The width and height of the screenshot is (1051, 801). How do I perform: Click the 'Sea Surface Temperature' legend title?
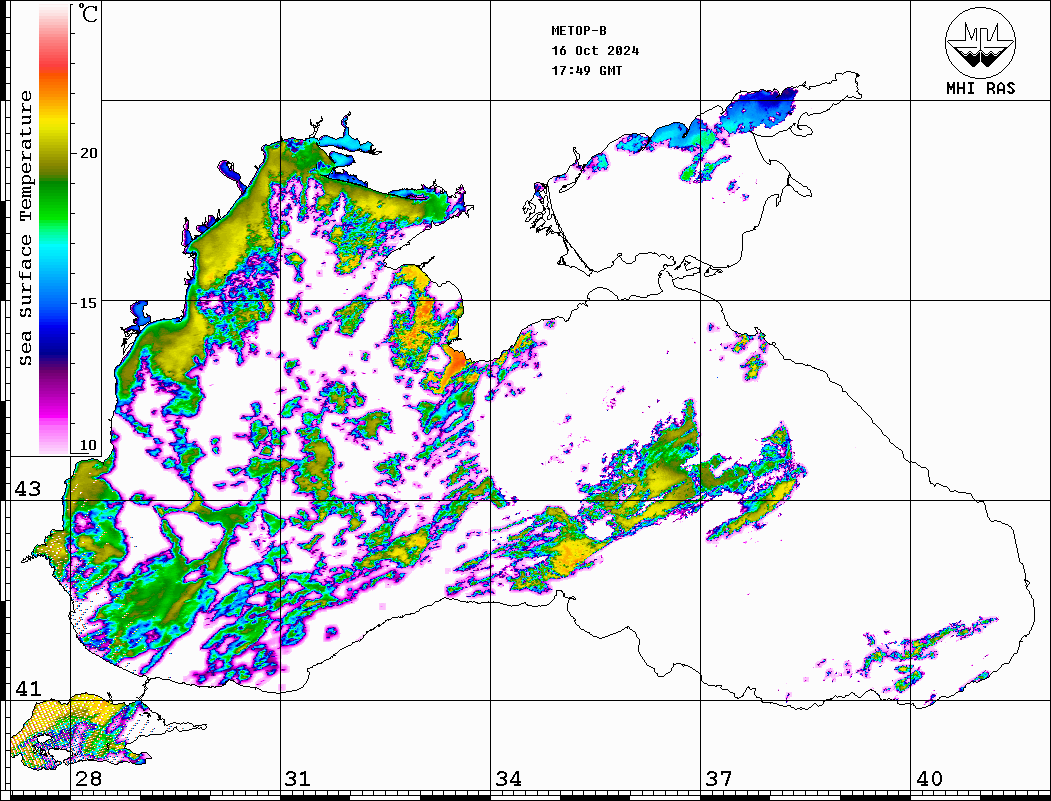pos(25,228)
